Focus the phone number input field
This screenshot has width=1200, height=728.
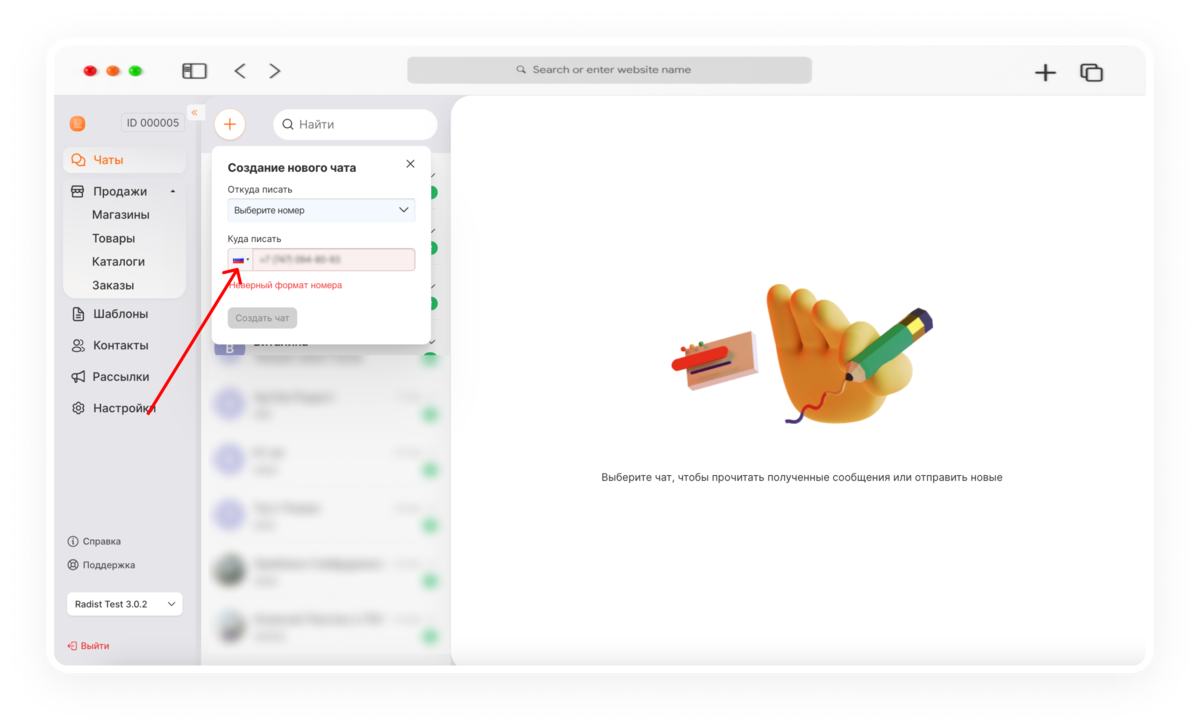pos(334,260)
